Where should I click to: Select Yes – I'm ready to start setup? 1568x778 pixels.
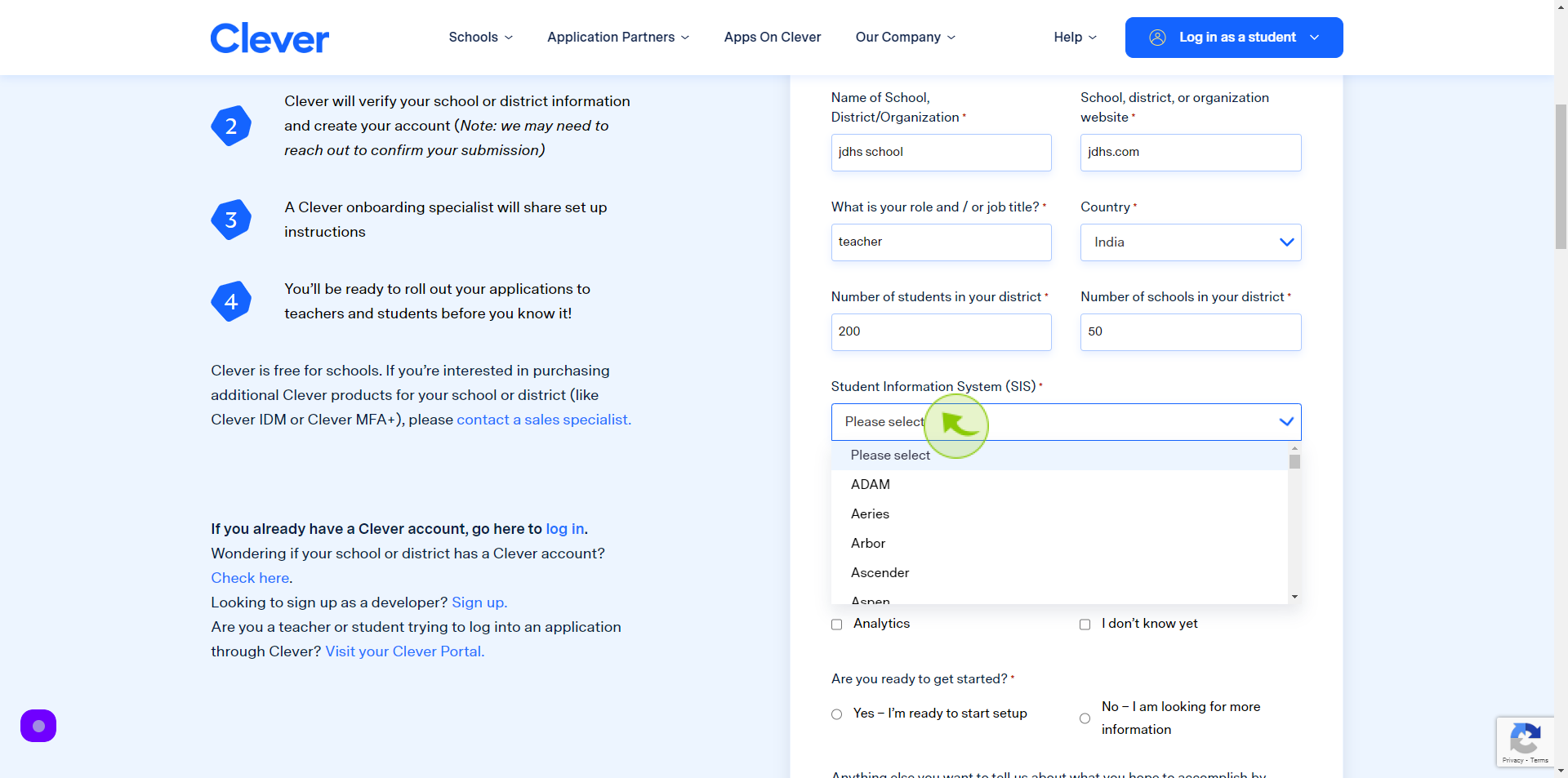coord(836,714)
